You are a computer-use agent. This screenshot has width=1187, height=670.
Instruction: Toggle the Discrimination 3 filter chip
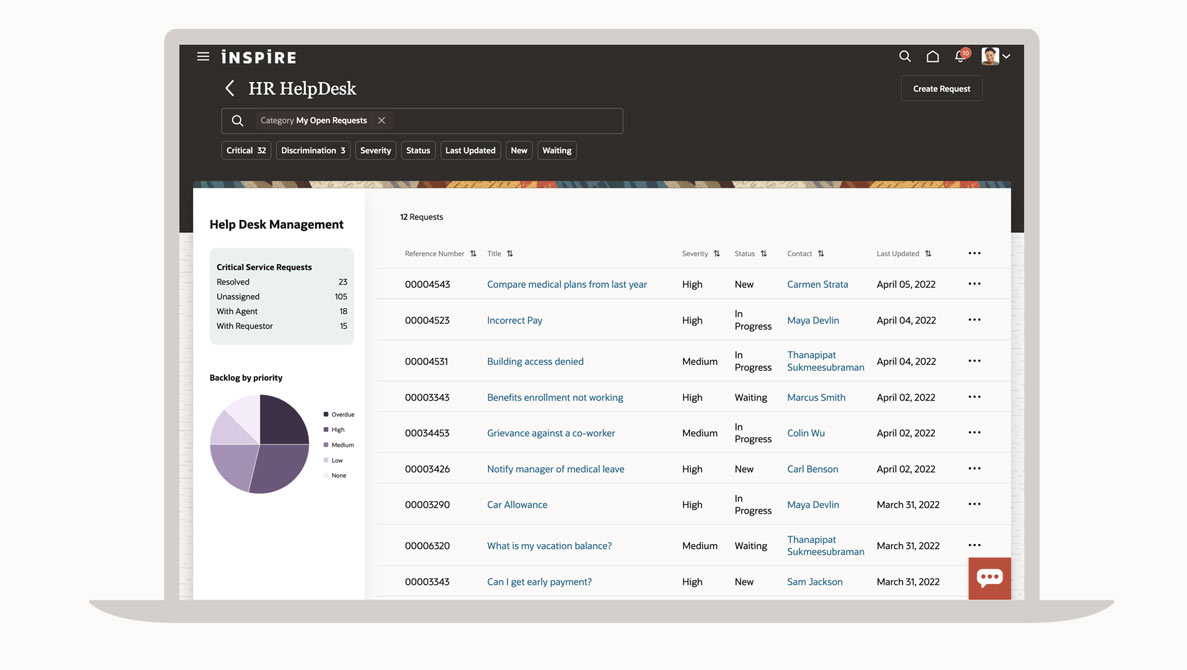pyautogui.click(x=313, y=150)
